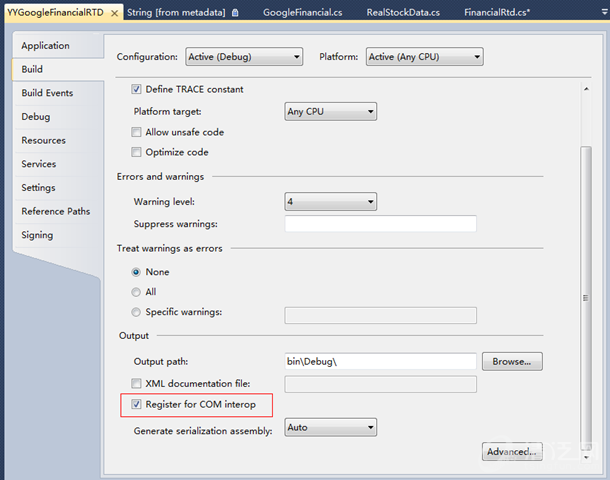Select the All warnings-as-errors radio button

136,292
